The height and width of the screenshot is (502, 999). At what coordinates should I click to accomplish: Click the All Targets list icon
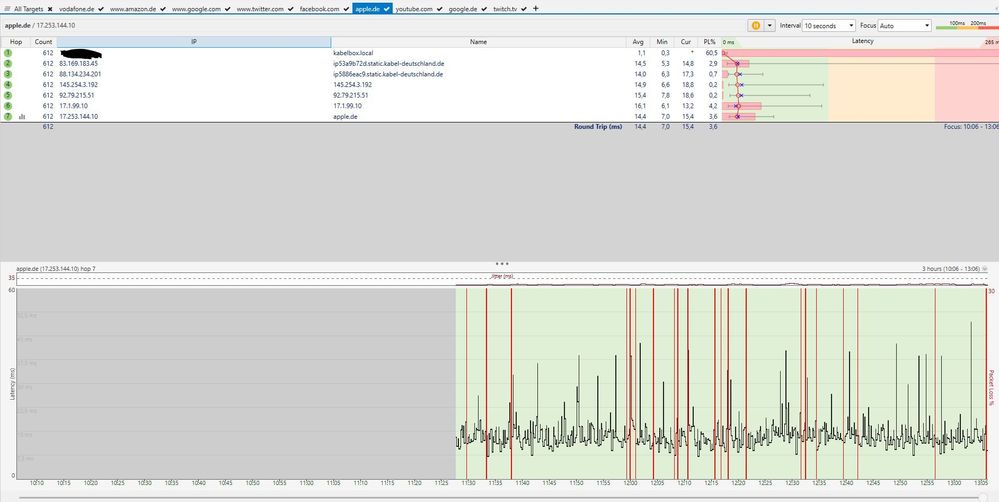[6, 8]
